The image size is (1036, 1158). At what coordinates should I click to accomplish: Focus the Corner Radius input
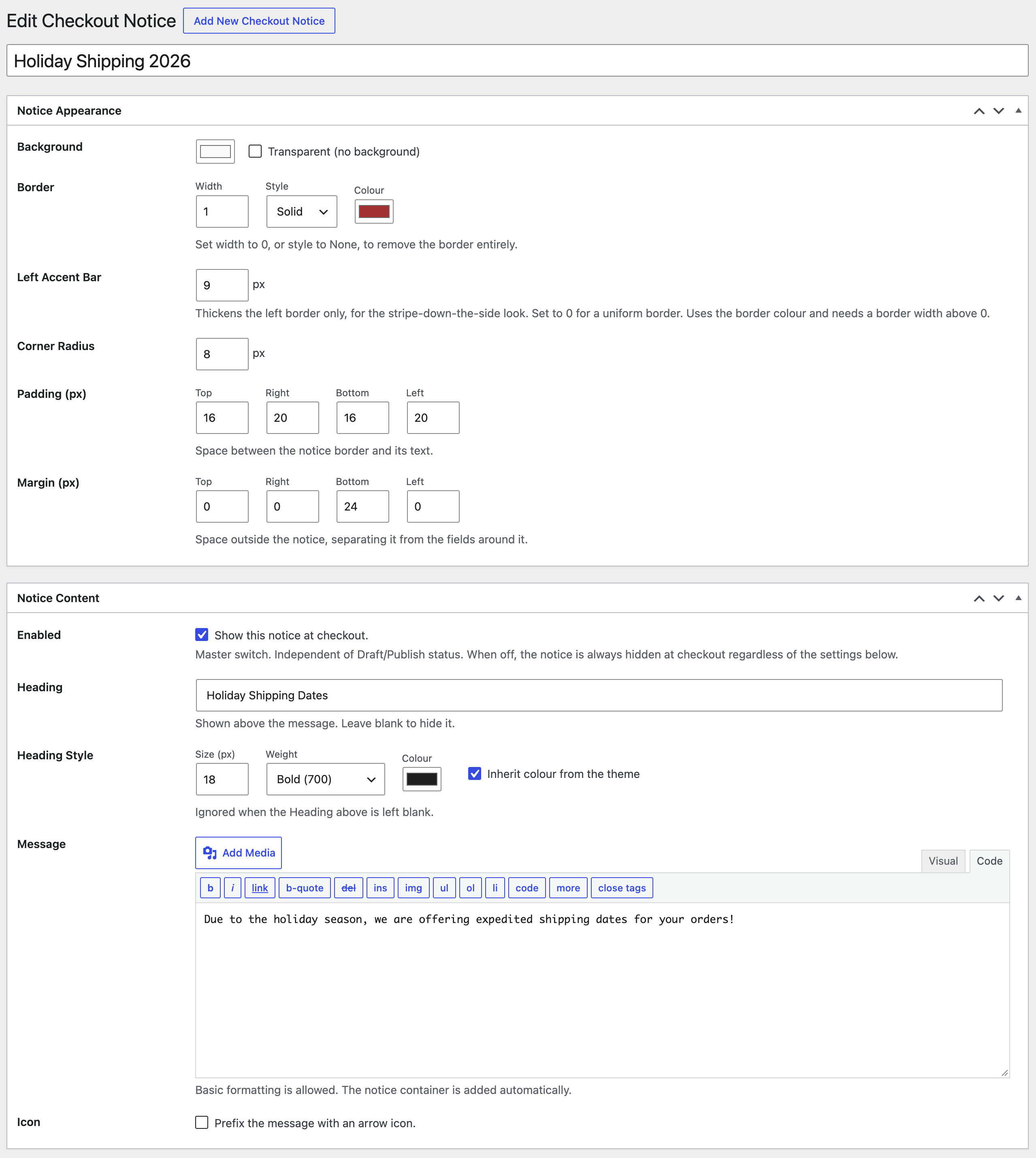222,354
